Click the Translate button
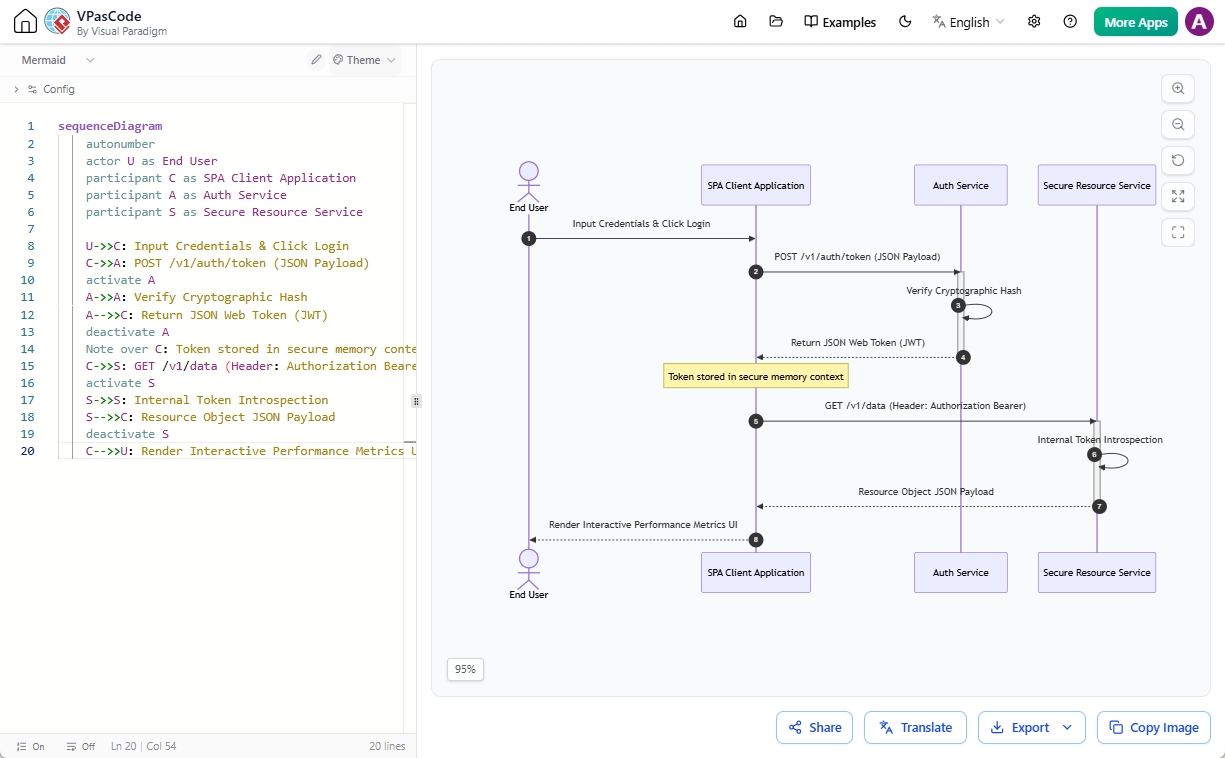This screenshot has width=1225, height=758. click(x=915, y=727)
